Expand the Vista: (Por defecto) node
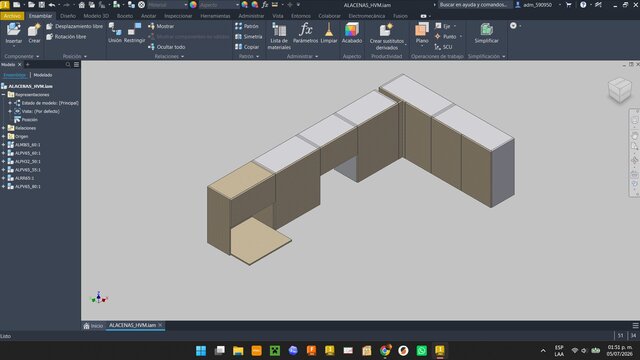Viewport: 640px width, 360px height. [x=10, y=111]
